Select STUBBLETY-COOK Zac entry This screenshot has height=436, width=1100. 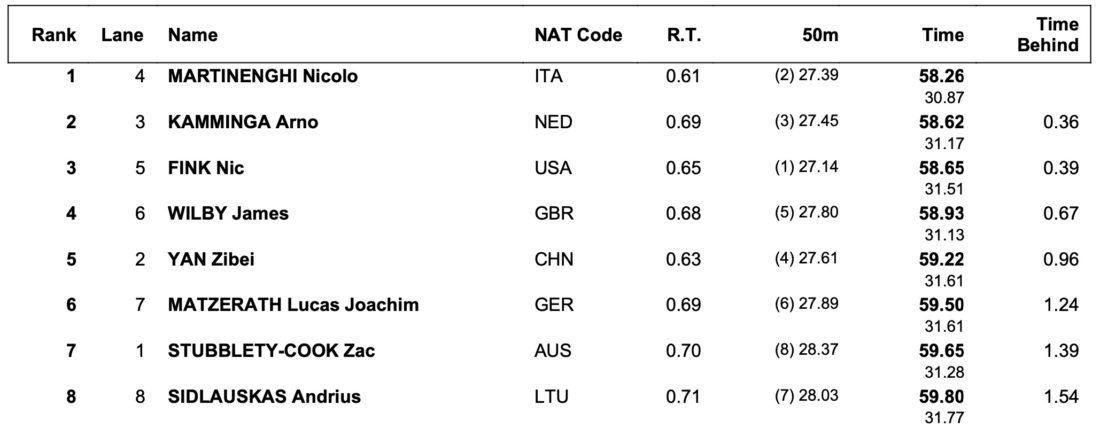[x=271, y=351]
